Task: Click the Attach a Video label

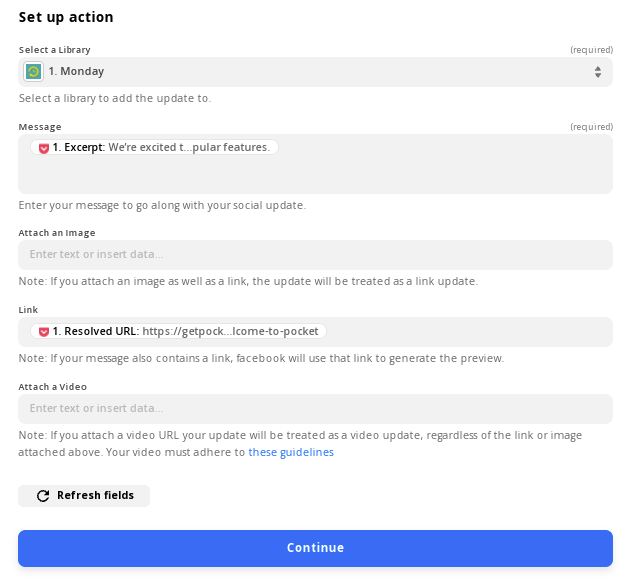Action: [x=52, y=387]
